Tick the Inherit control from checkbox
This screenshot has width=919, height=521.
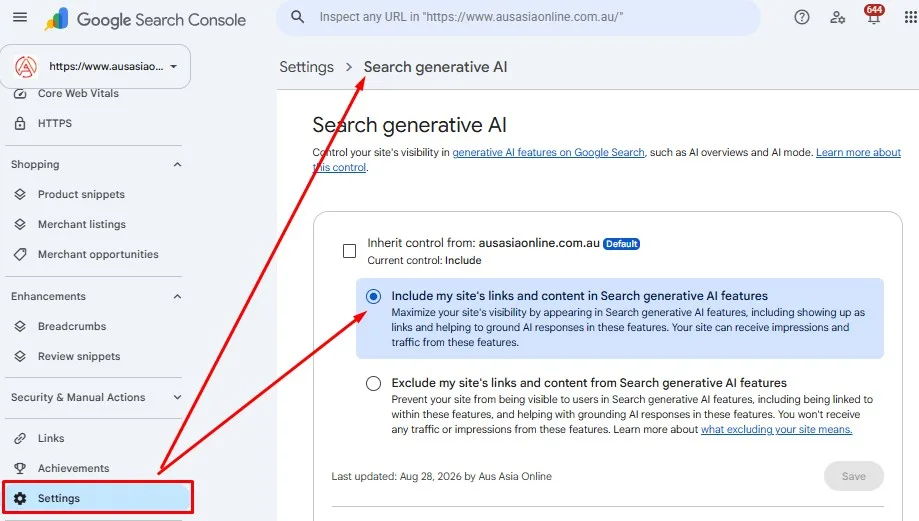(349, 251)
